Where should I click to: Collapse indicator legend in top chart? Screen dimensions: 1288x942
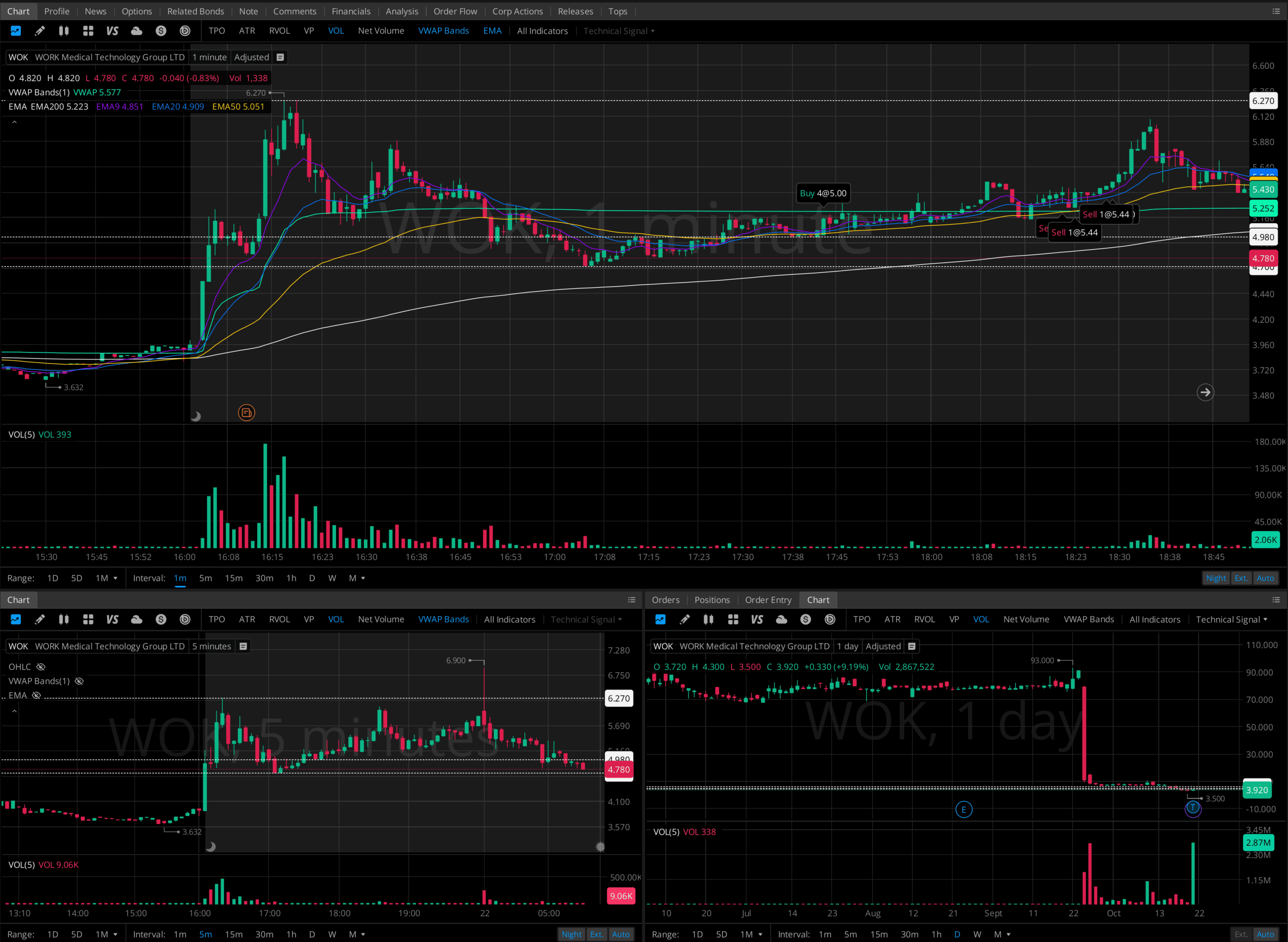pos(14,121)
